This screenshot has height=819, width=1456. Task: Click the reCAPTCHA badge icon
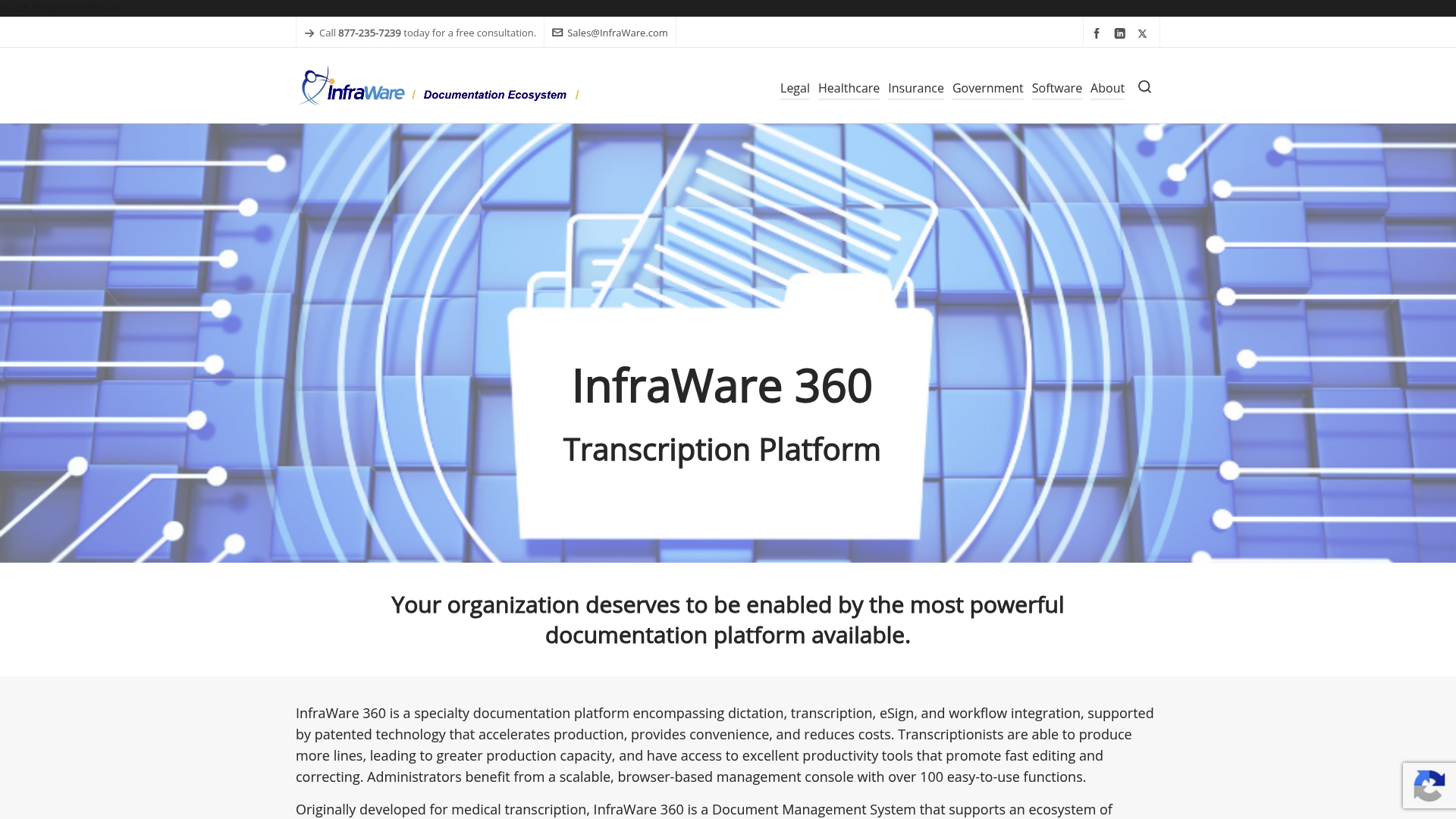pyautogui.click(x=1429, y=785)
